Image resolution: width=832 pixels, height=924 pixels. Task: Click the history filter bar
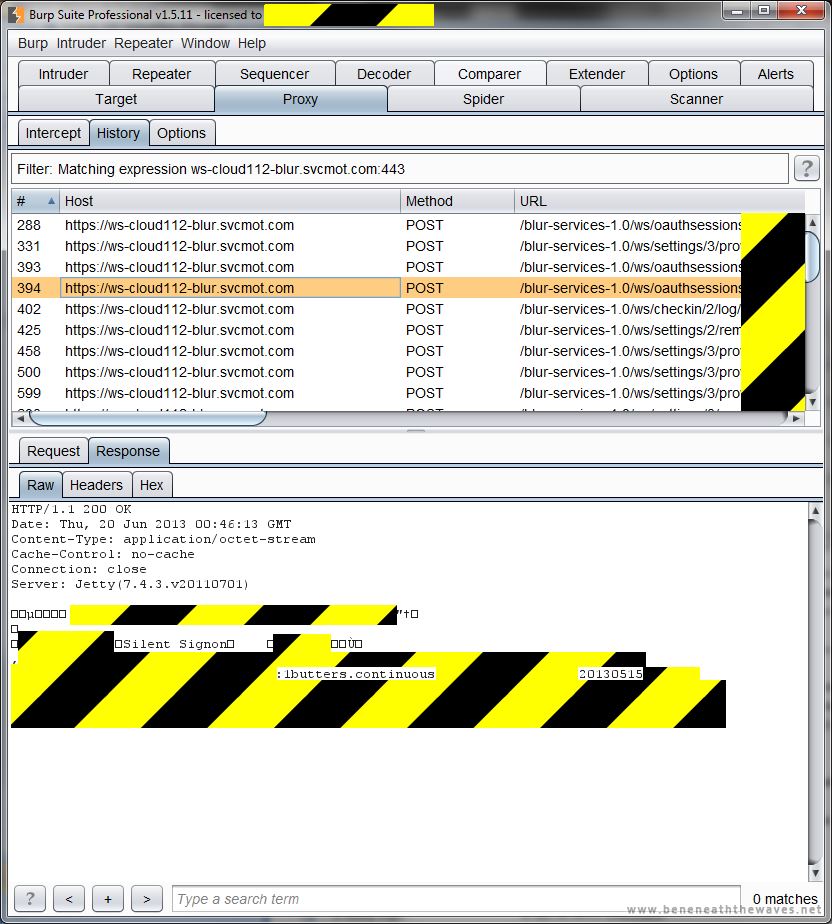[400, 169]
